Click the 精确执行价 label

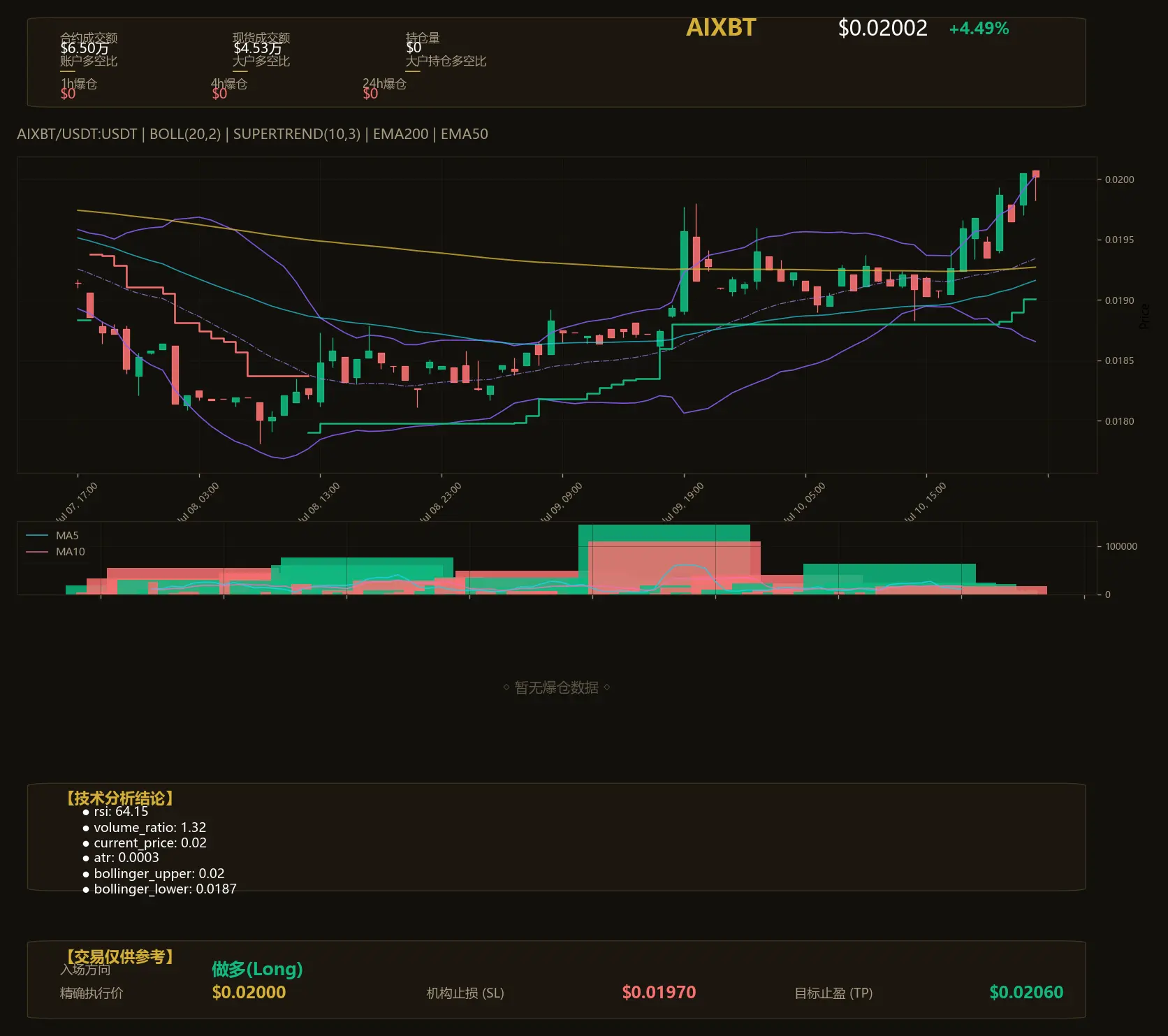[x=92, y=993]
